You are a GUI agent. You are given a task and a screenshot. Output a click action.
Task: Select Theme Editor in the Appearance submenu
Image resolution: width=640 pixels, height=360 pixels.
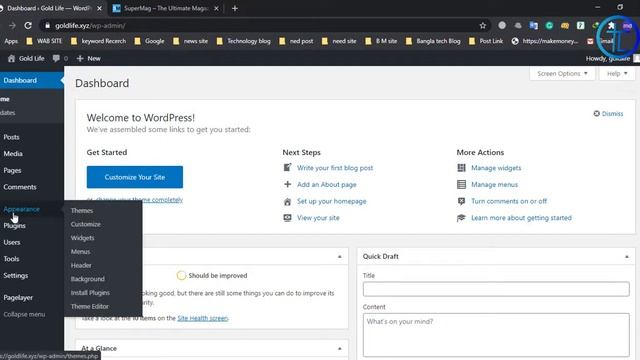pyautogui.click(x=89, y=306)
